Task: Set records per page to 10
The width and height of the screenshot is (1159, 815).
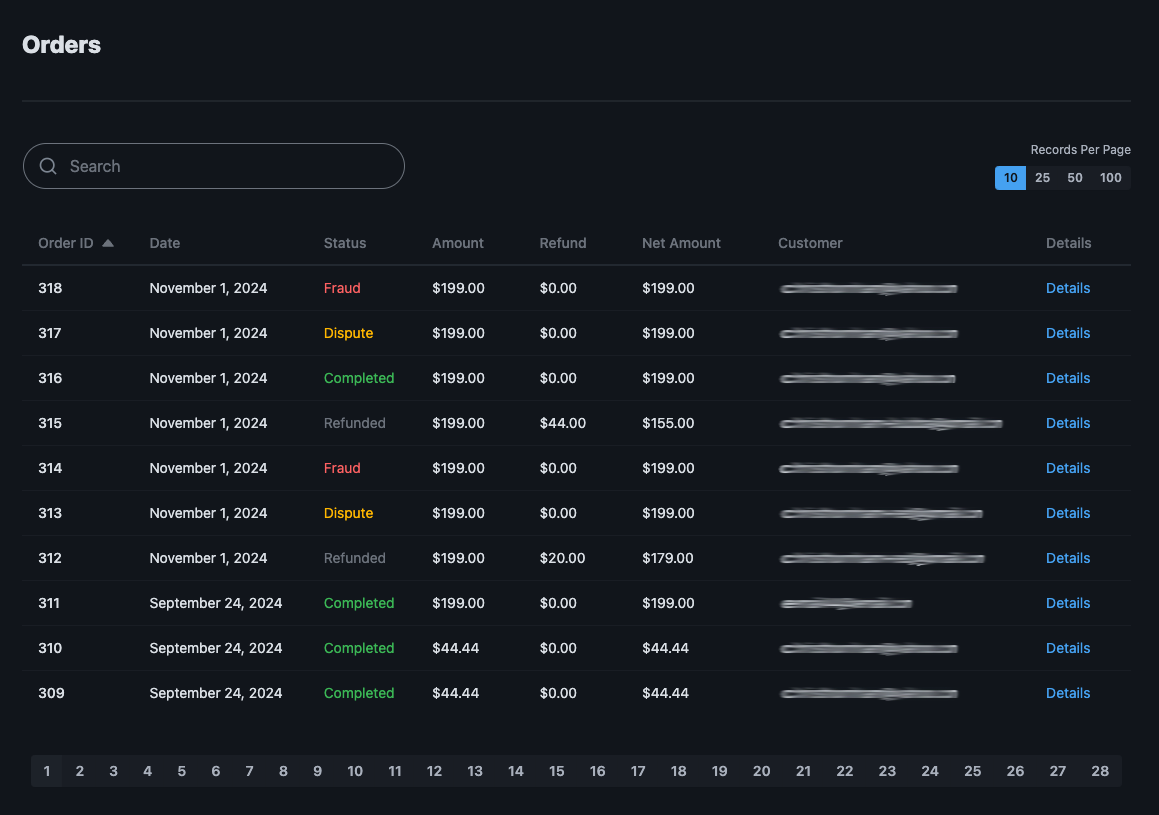Action: pyautogui.click(x=1010, y=178)
